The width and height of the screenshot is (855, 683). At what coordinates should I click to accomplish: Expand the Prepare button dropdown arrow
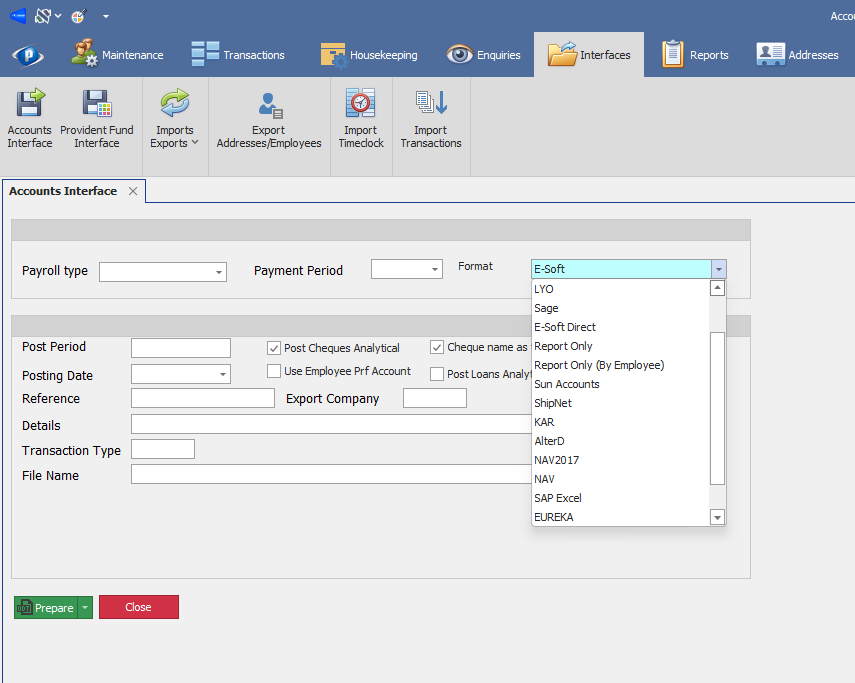[x=85, y=607]
